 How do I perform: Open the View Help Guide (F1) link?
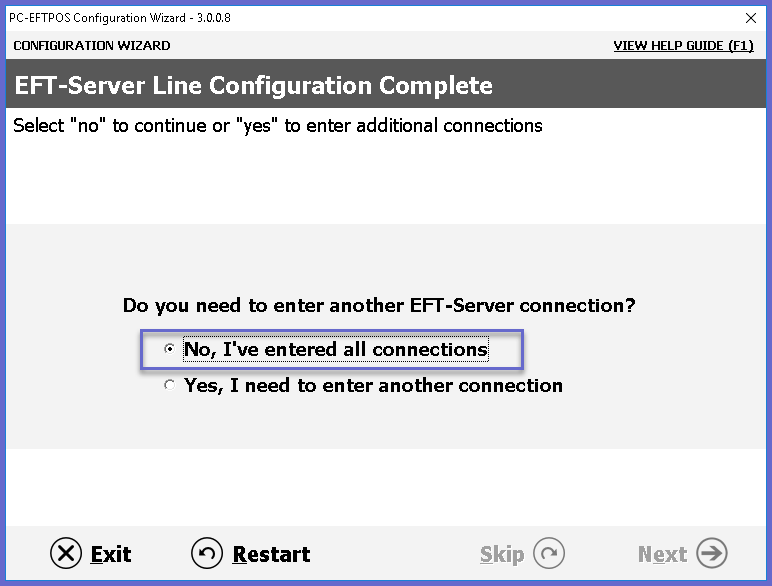(x=683, y=46)
